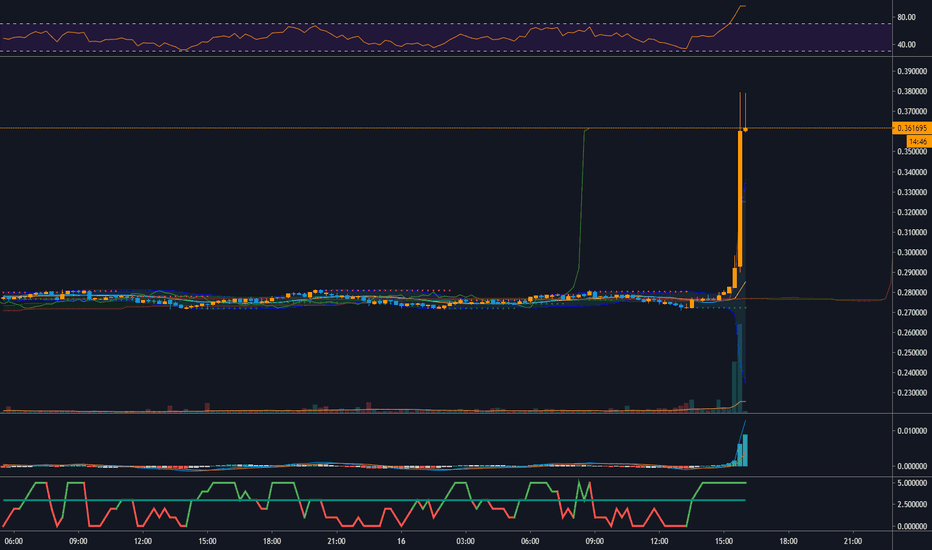Select the 0.380000 price axis label
Screen dimensions: 932x550
coord(912,92)
